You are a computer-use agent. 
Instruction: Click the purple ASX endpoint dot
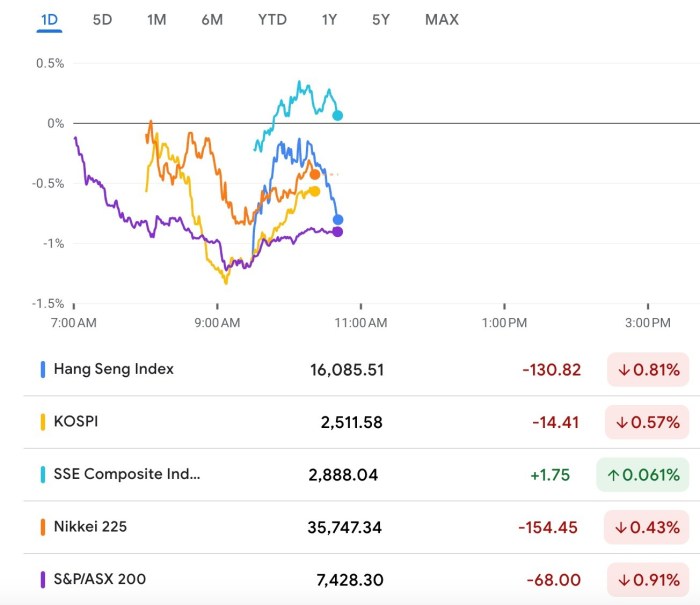click(338, 232)
